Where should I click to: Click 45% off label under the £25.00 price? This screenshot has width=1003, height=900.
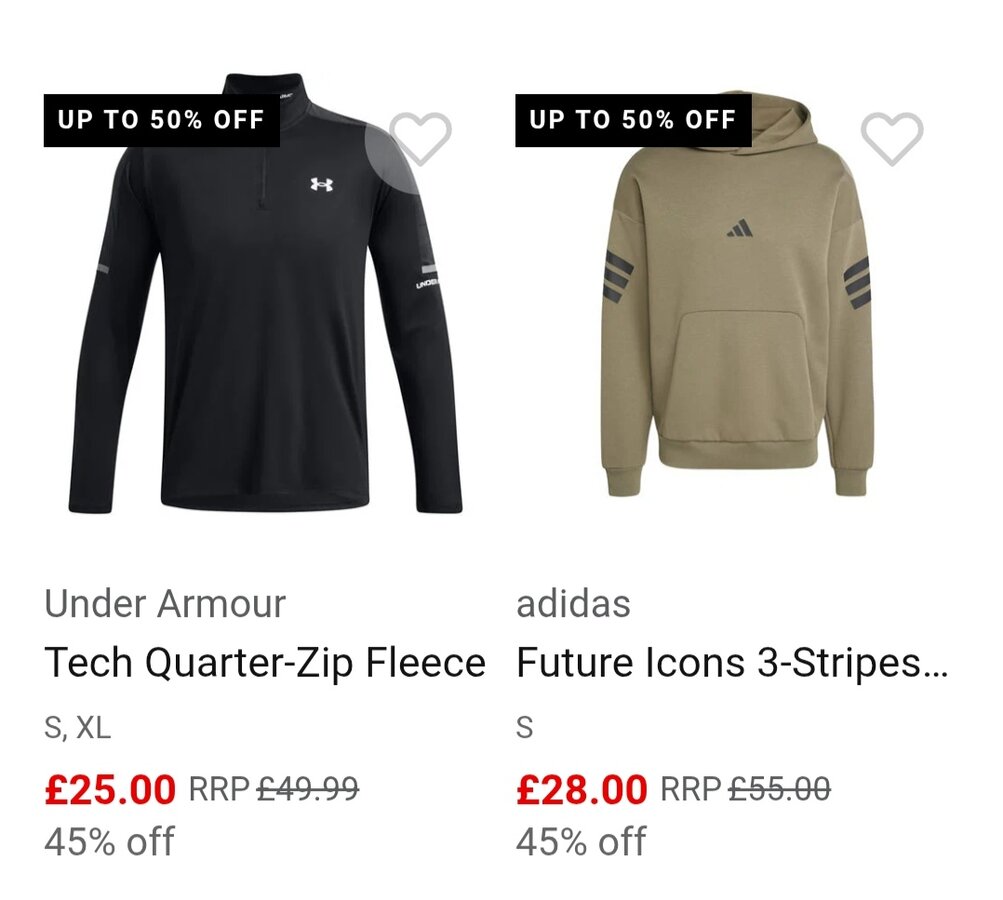pos(109,841)
